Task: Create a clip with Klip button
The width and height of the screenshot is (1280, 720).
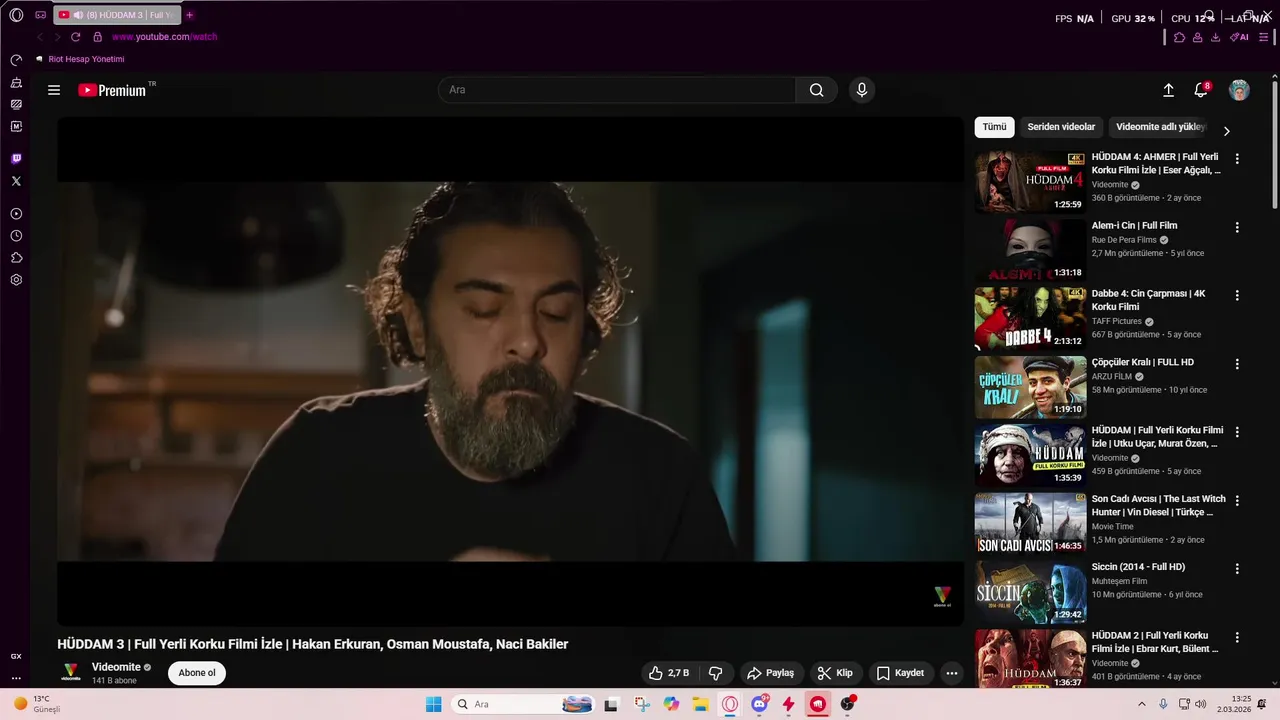Action: pyautogui.click(x=835, y=673)
